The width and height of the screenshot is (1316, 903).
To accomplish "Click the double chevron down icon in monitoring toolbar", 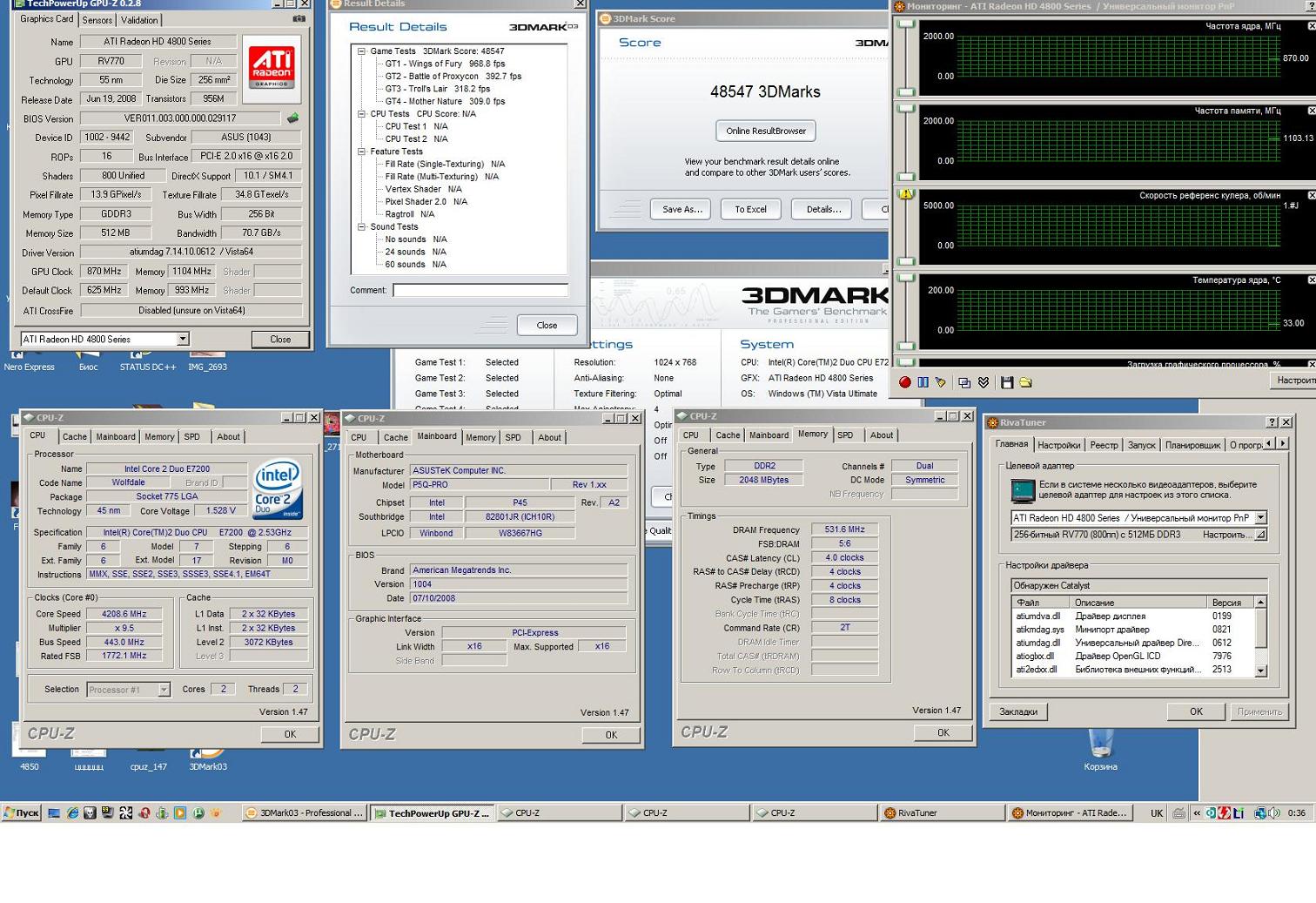I will pos(984,382).
